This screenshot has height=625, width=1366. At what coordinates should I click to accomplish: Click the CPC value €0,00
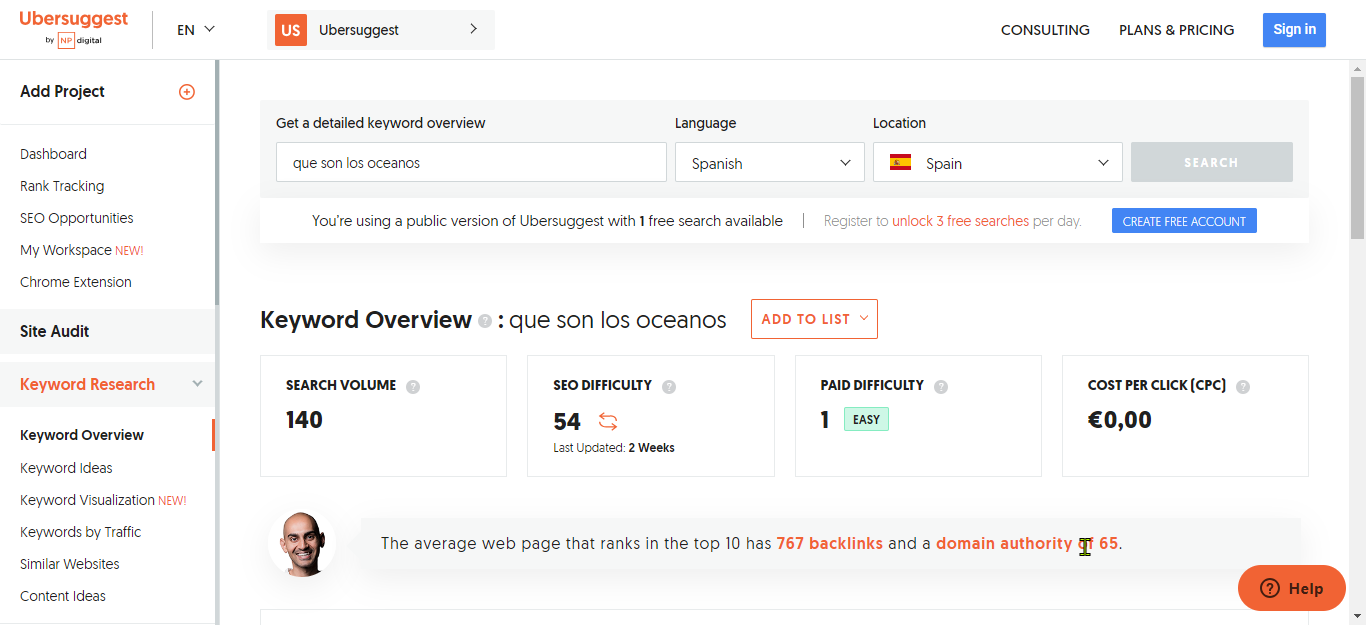pos(1120,420)
